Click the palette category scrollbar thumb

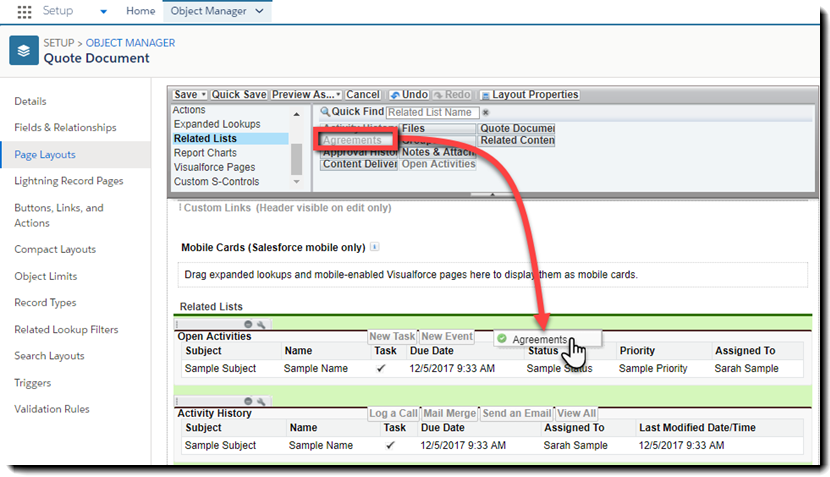[296, 159]
